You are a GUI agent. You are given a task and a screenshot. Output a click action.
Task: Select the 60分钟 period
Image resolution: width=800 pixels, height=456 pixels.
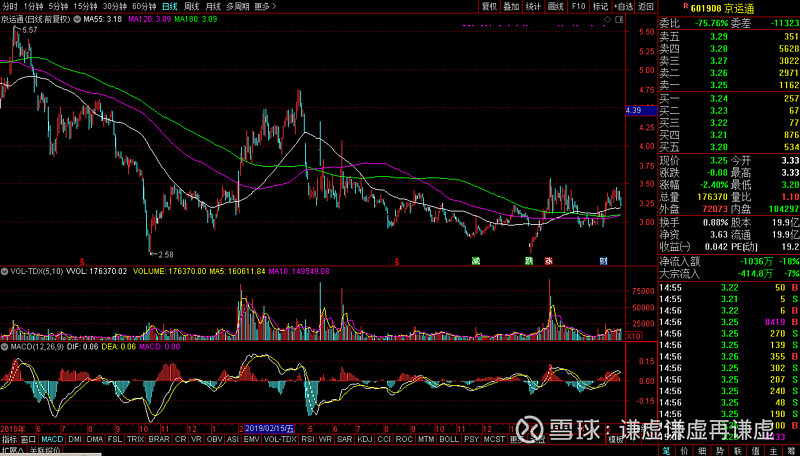(144, 7)
